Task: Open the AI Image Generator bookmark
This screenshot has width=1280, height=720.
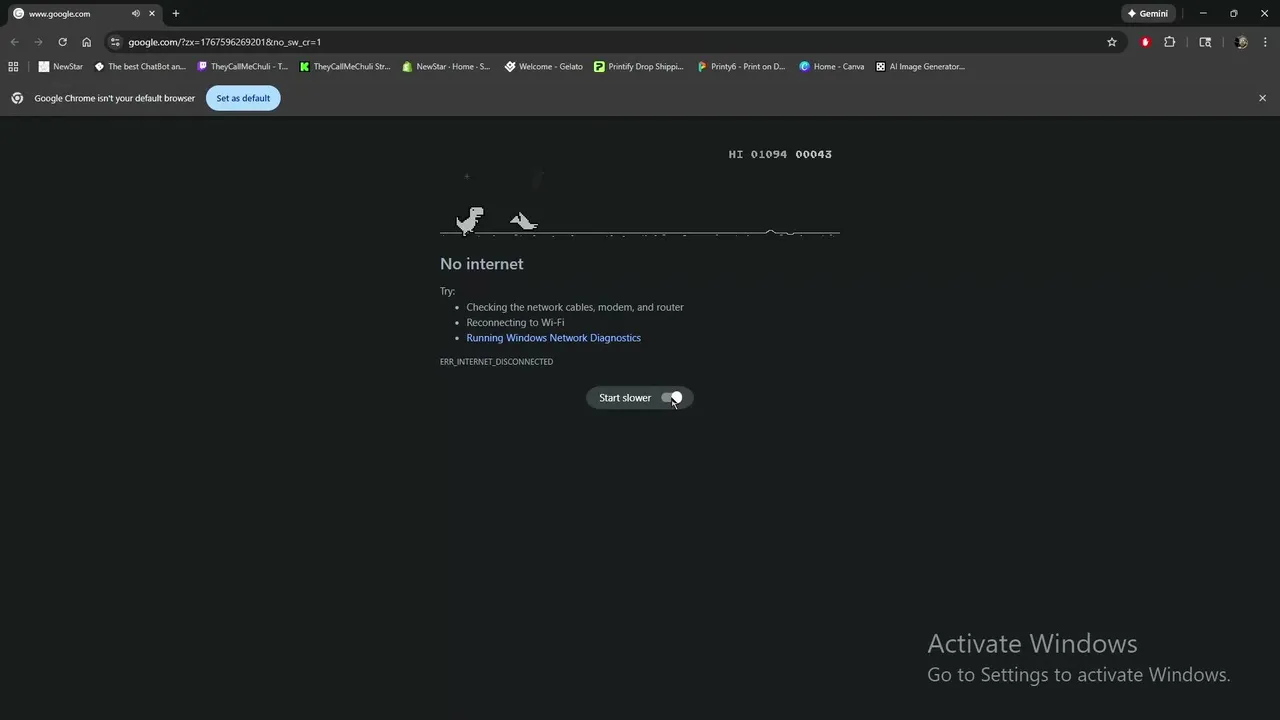Action: [920, 67]
